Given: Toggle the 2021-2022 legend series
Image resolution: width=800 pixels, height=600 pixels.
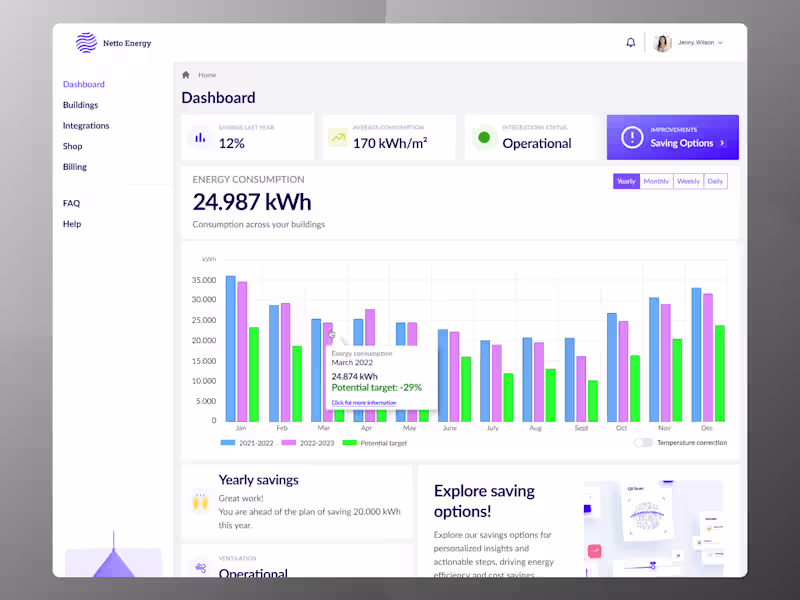Looking at the screenshot, I should 247,443.
